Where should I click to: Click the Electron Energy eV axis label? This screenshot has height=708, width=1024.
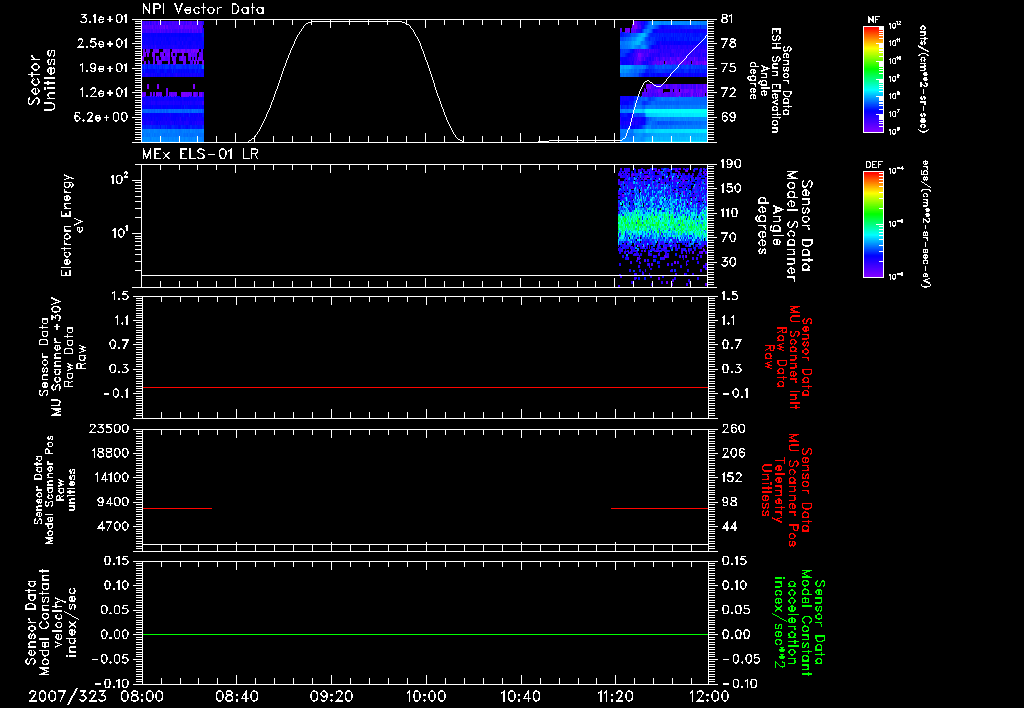click(72, 225)
